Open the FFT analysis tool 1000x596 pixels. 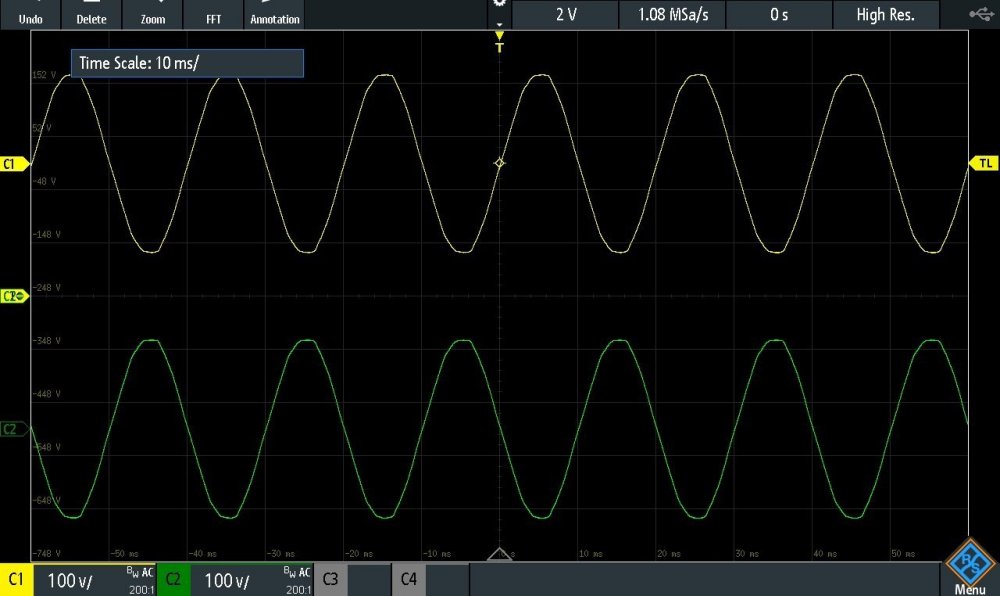pyautogui.click(x=214, y=14)
